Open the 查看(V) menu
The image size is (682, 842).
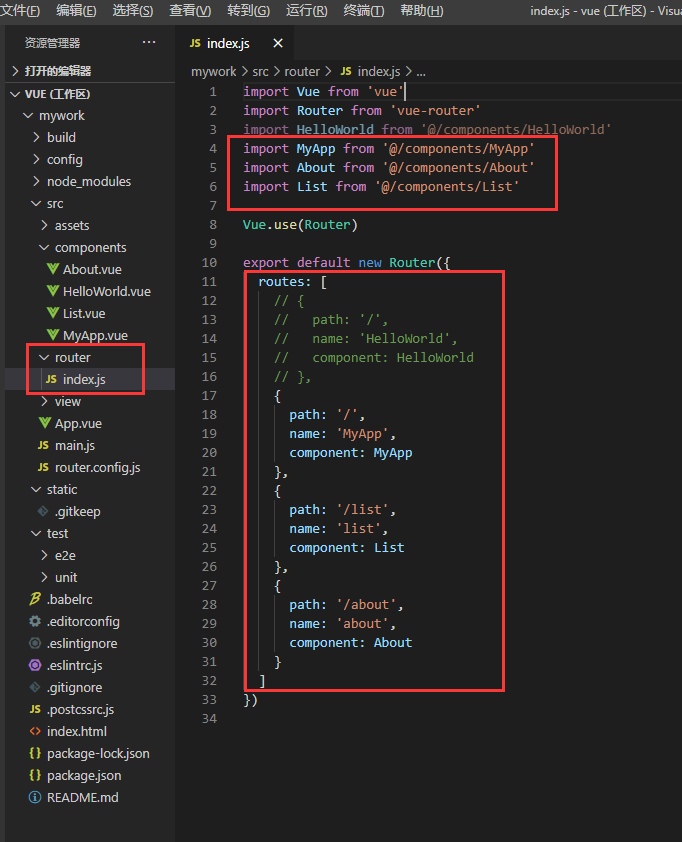[x=190, y=11]
